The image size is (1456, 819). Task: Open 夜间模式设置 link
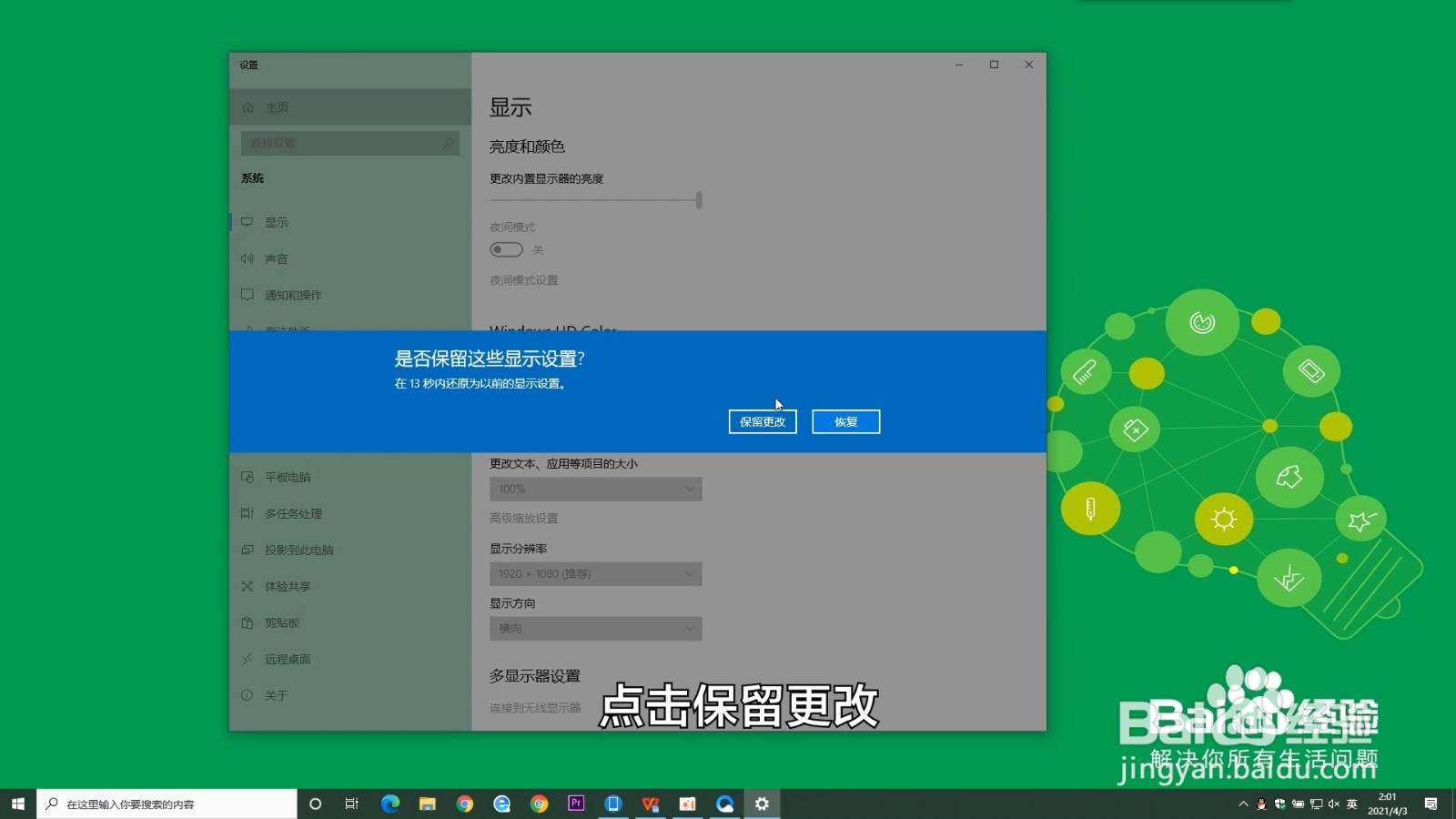(523, 280)
